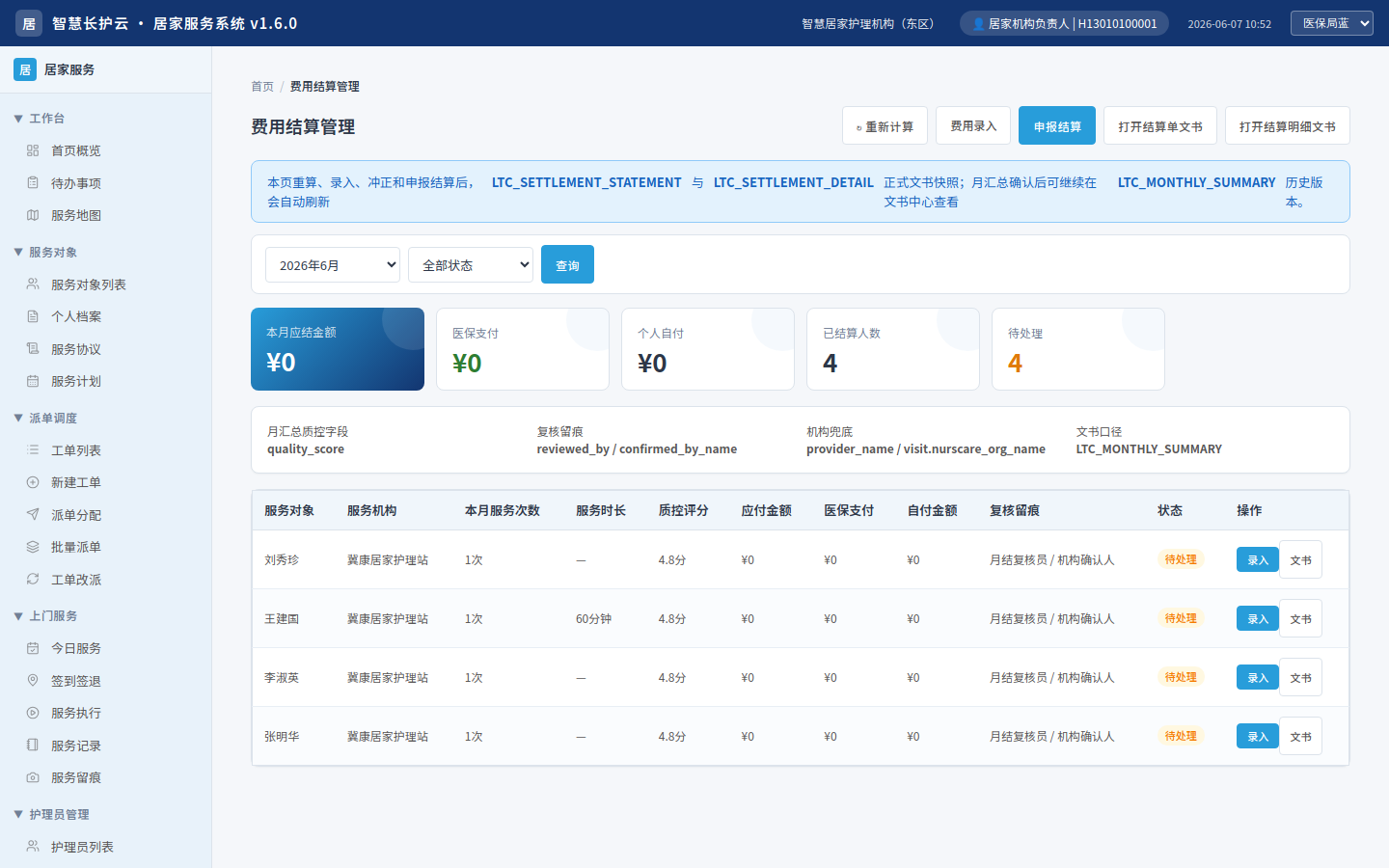Click the 新建工单 plus-circle icon
Viewport: 1389px width, 868px height.
(33, 482)
